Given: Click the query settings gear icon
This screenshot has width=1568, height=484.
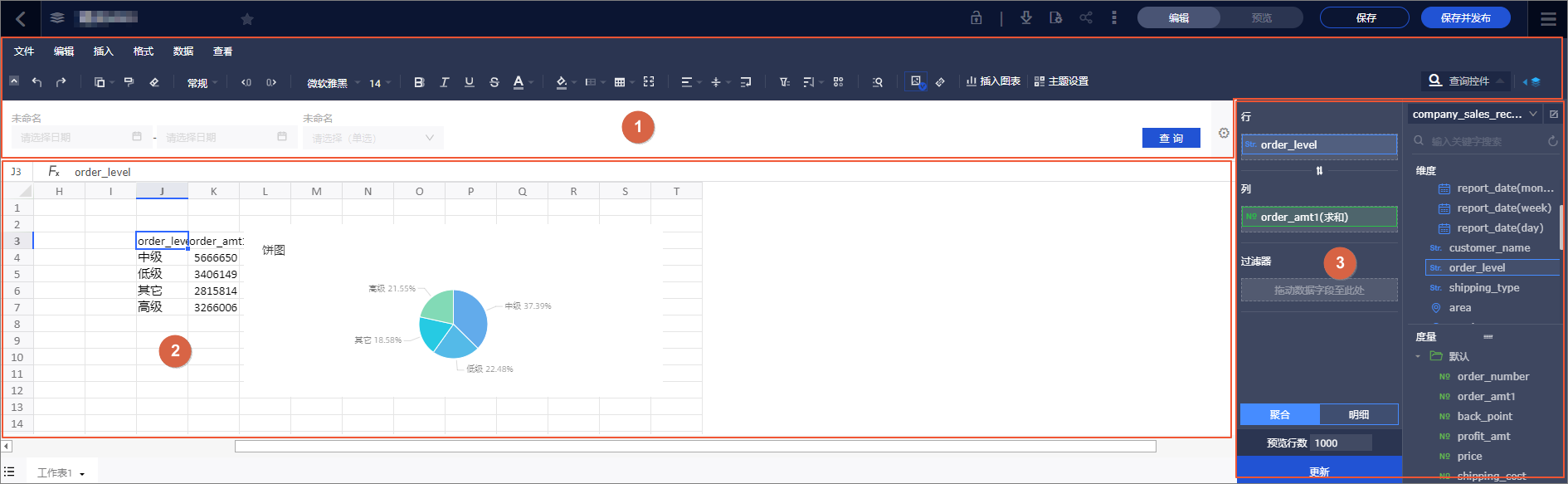Looking at the screenshot, I should coord(1224,133).
